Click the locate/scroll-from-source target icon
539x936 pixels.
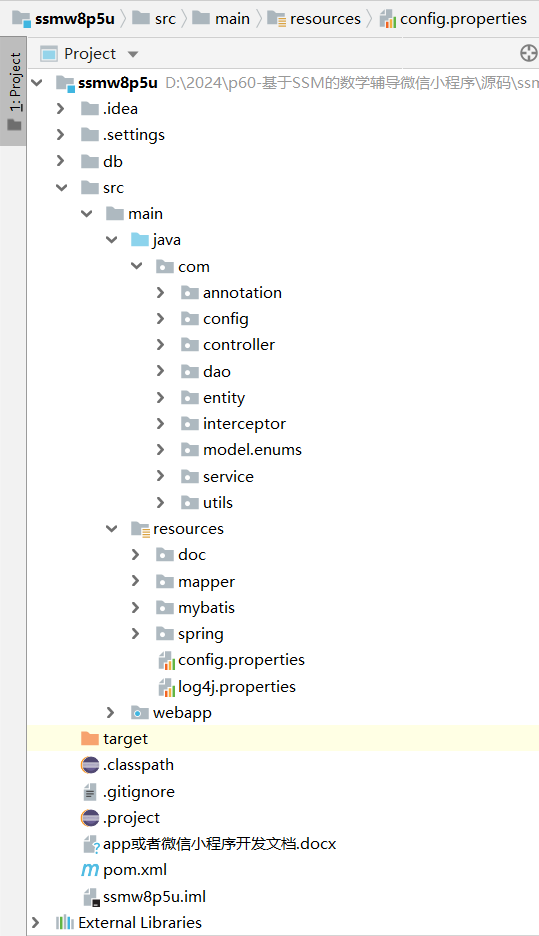(528, 54)
